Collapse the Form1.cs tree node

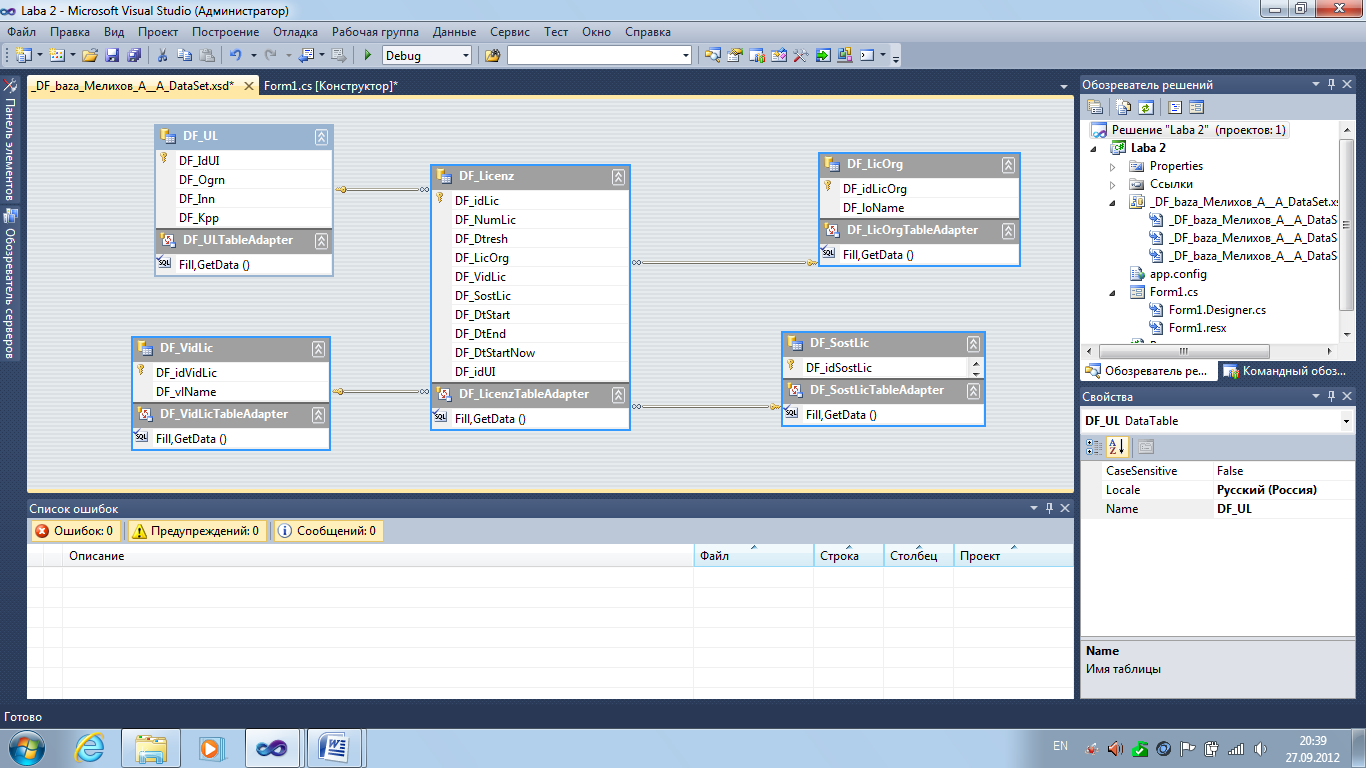click(1112, 292)
